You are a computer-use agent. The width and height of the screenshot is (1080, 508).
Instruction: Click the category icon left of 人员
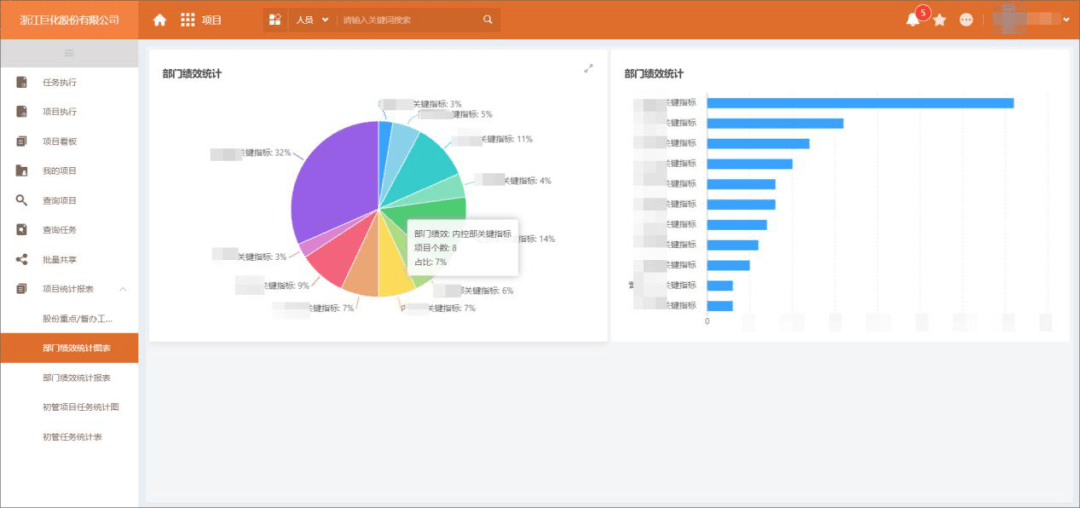[275, 20]
